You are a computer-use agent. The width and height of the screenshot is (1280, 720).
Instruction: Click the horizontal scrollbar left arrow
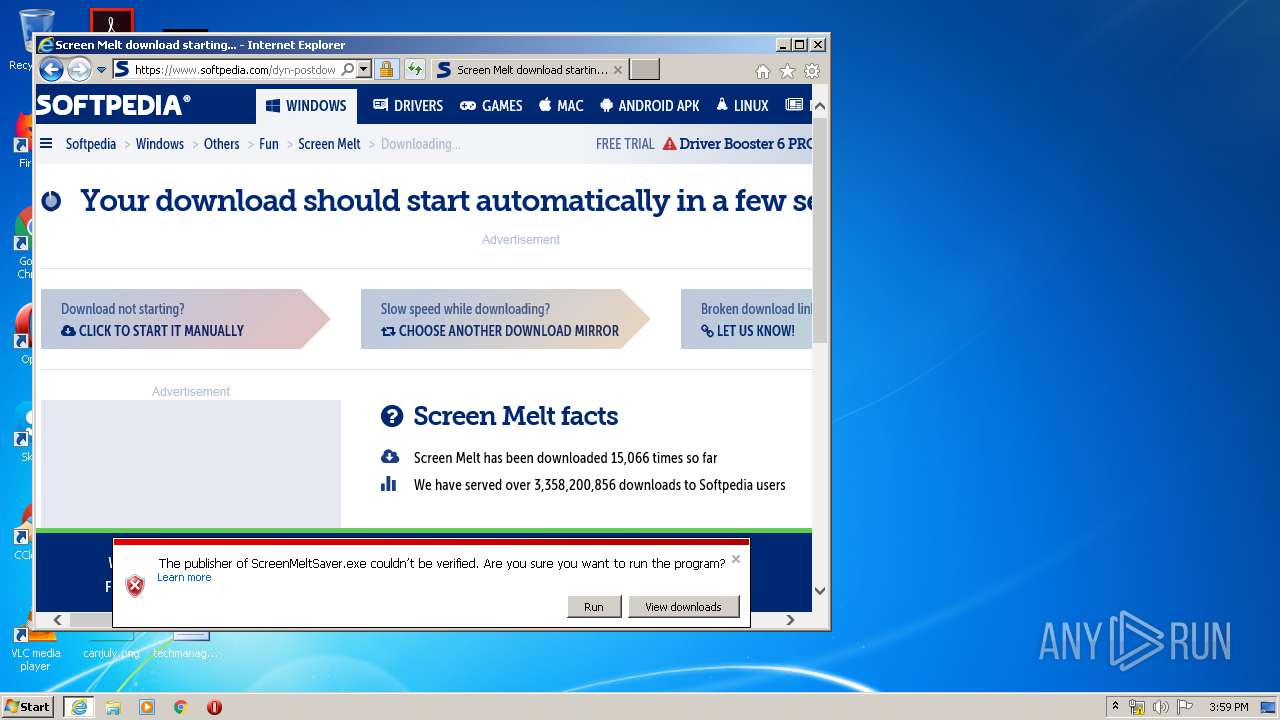pos(57,620)
